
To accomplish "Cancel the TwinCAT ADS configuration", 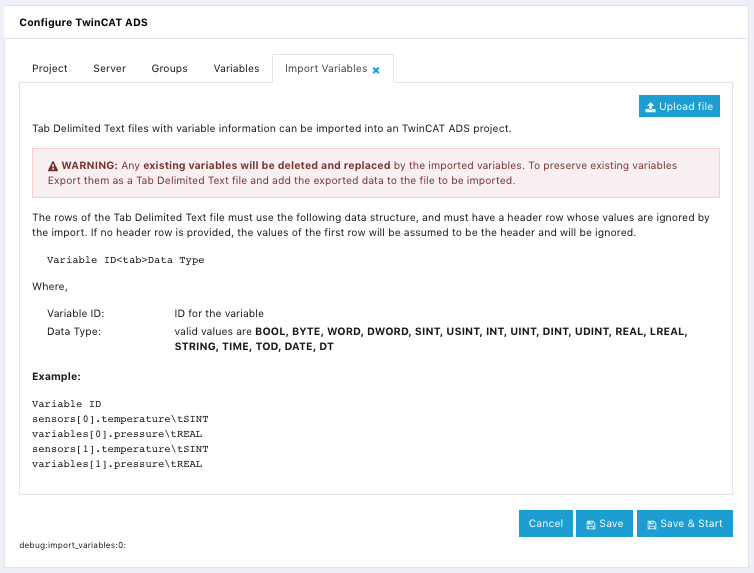I will click(x=546, y=523).
